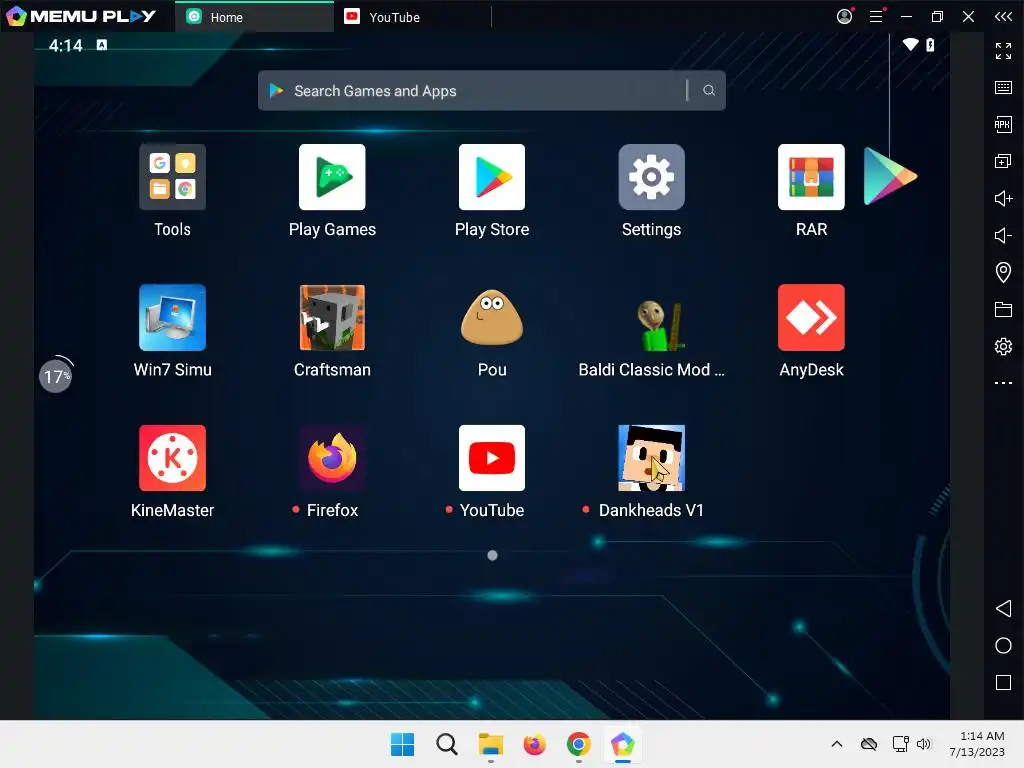Open the Windows Start menu
This screenshot has height=768, width=1024.
coord(402,744)
